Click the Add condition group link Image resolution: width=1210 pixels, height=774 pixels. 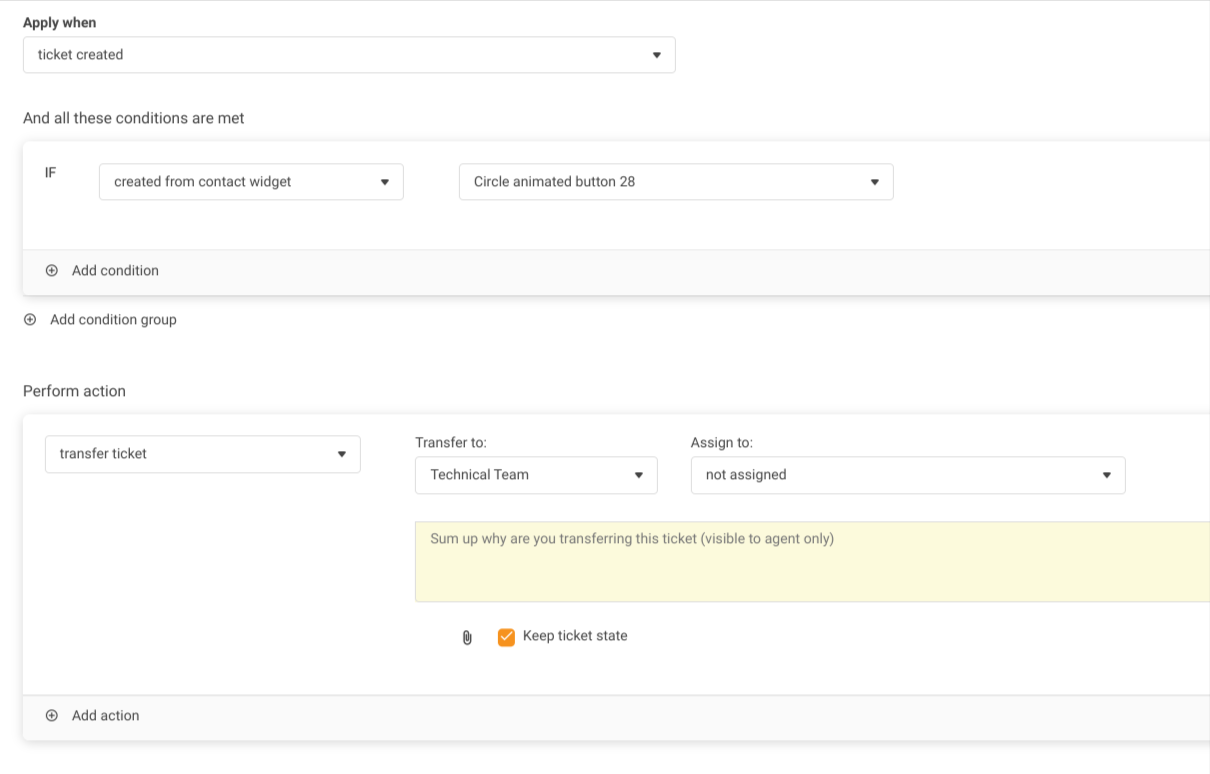coord(113,320)
